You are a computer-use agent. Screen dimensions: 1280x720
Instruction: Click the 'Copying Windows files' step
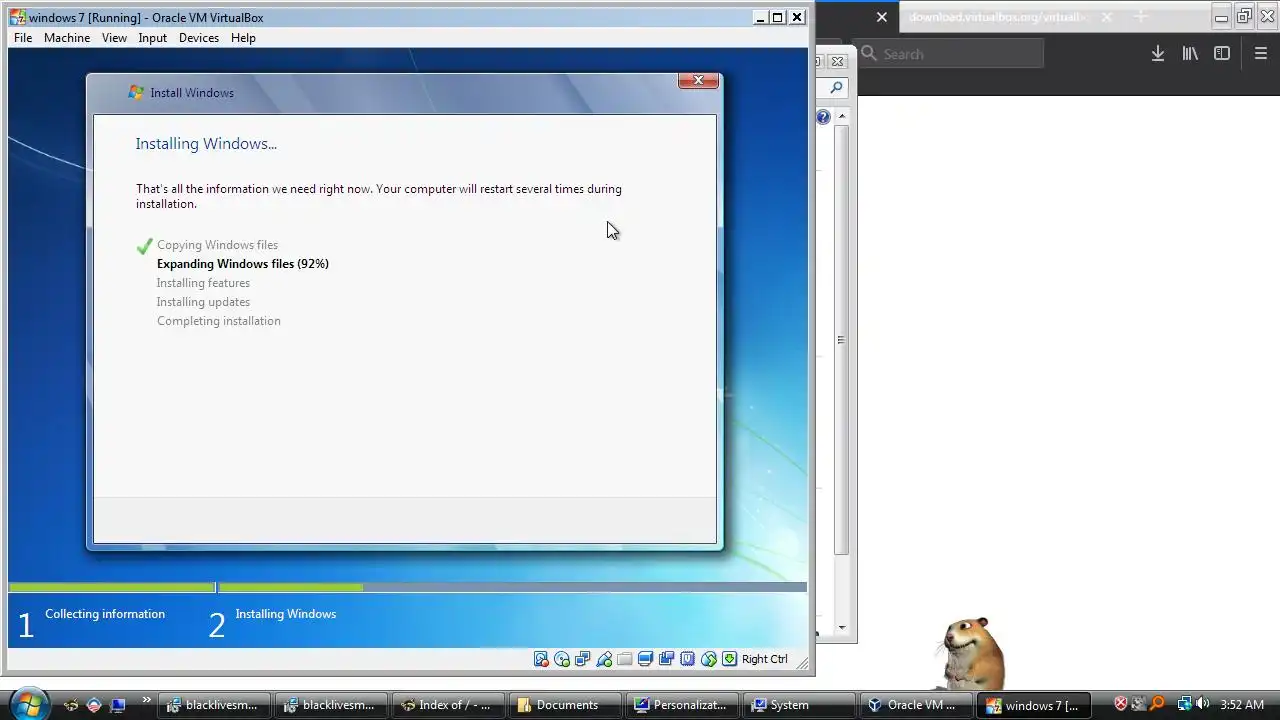[217, 245]
